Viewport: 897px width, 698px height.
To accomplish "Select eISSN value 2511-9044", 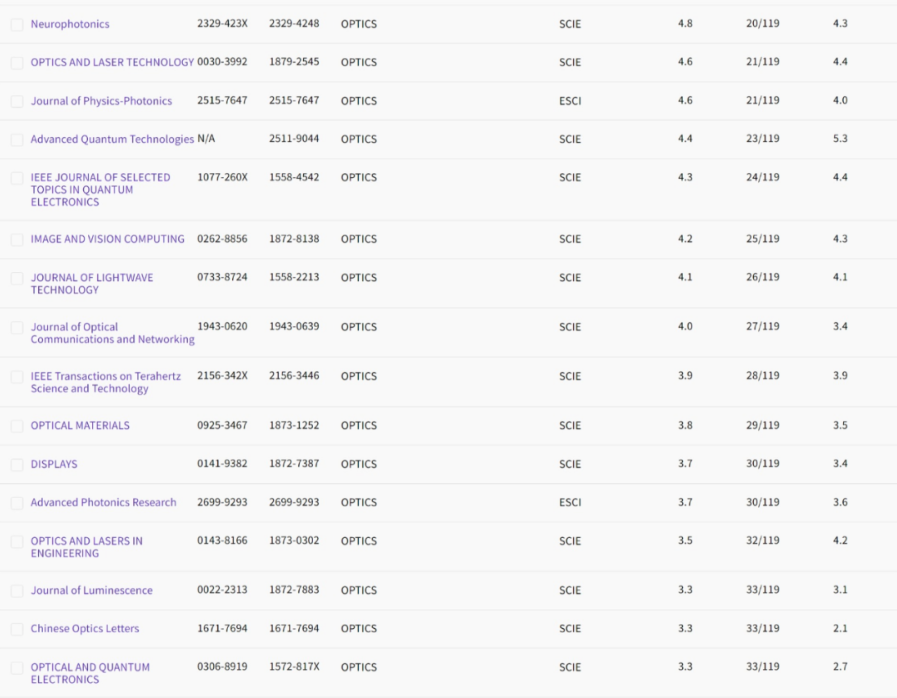I will 294,138.
